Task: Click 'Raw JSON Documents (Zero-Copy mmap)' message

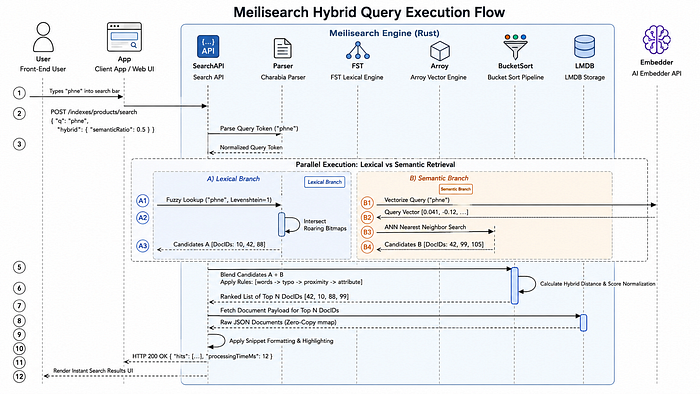Action: click(x=278, y=322)
